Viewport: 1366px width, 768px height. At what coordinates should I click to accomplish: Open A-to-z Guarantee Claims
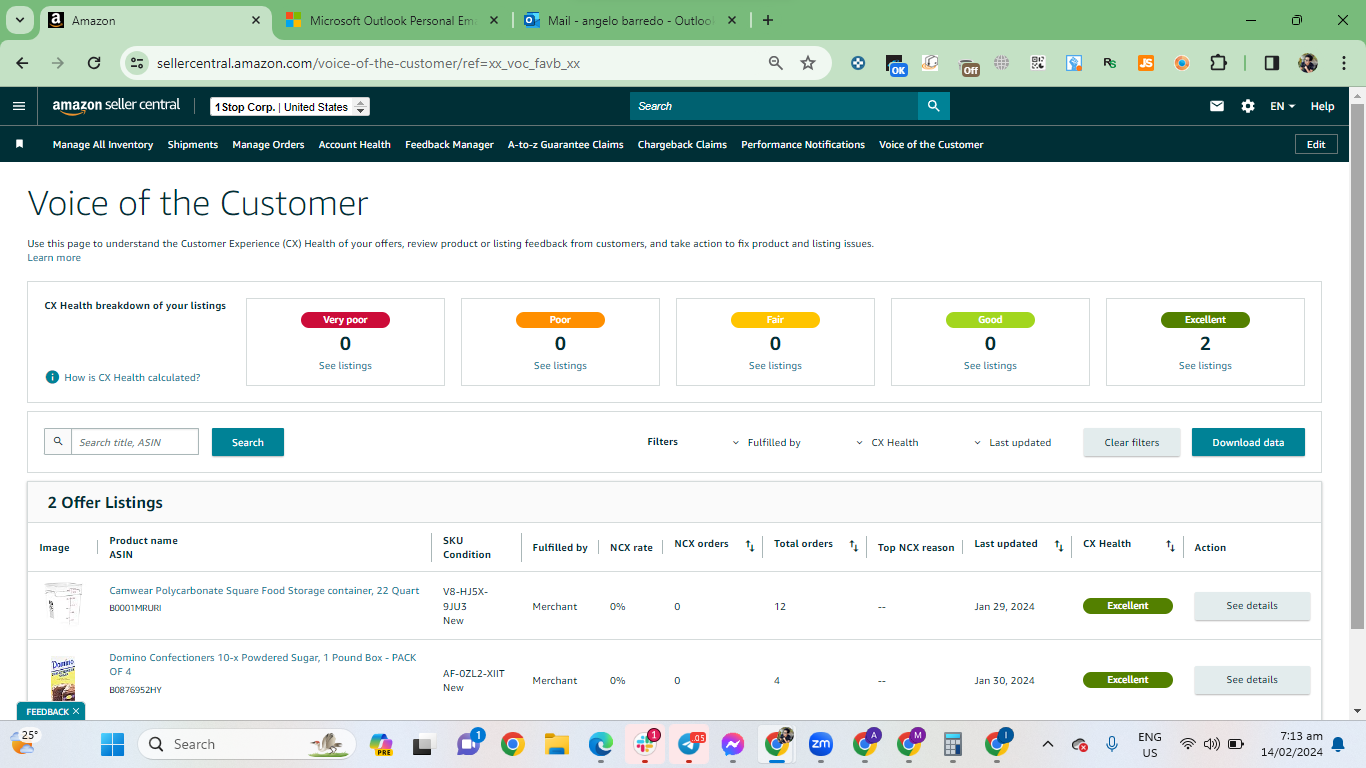pos(566,144)
